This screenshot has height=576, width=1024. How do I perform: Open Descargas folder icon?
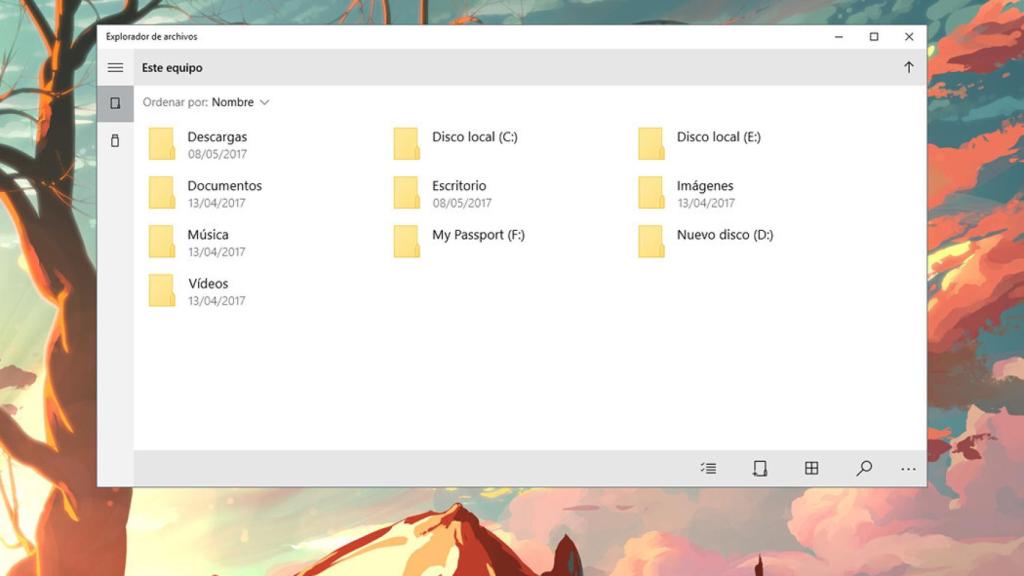(x=162, y=144)
